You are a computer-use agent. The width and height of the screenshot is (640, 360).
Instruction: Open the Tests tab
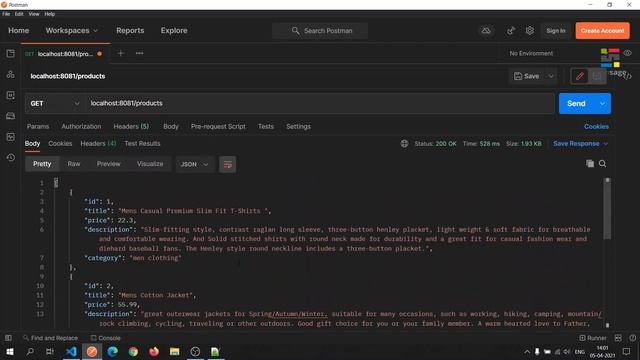pyautogui.click(x=266, y=127)
